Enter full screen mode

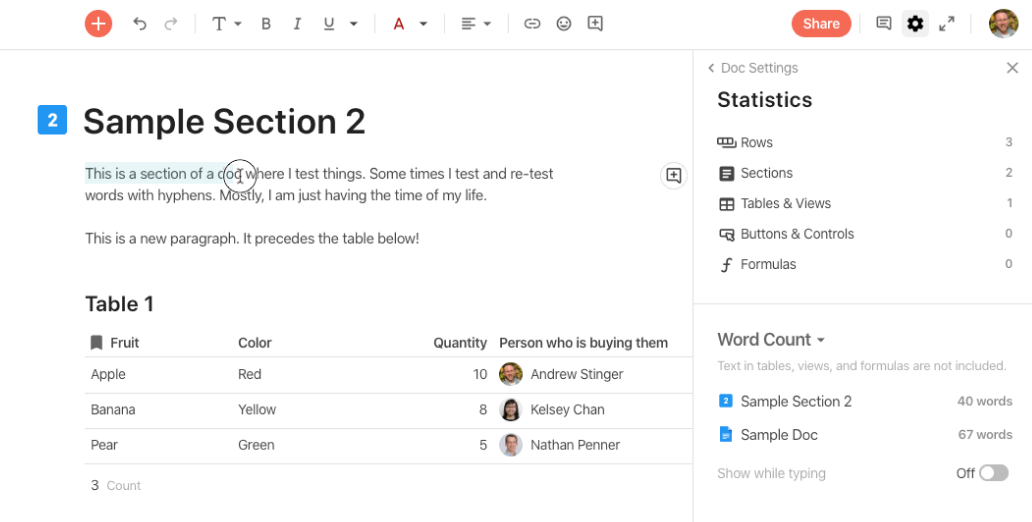(947, 24)
